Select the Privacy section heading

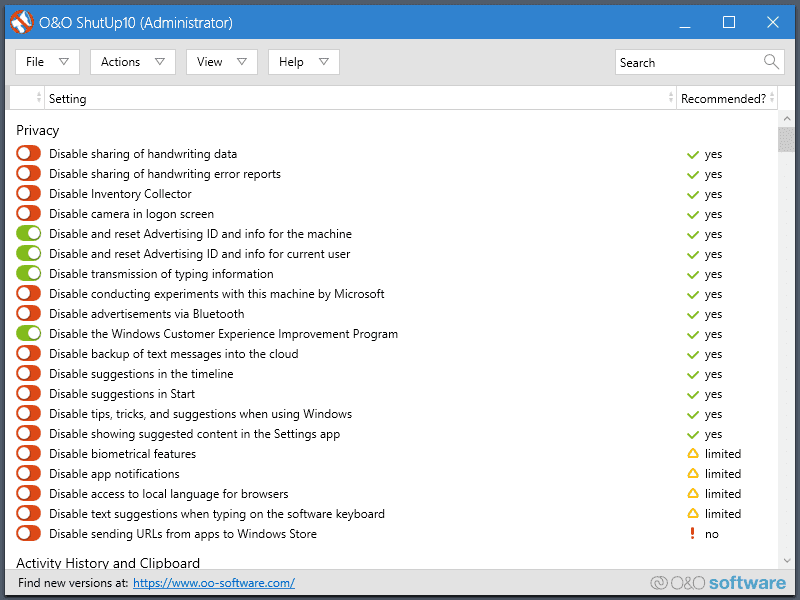(38, 131)
